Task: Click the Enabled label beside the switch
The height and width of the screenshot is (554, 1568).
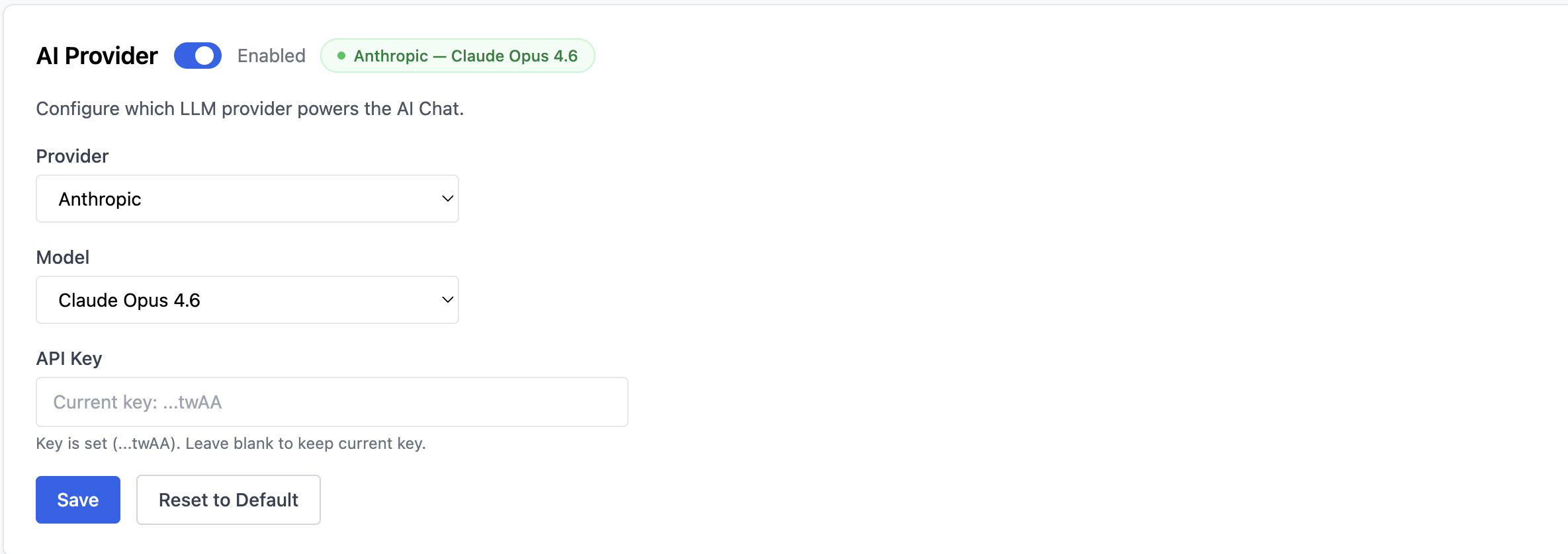Action: [271, 56]
